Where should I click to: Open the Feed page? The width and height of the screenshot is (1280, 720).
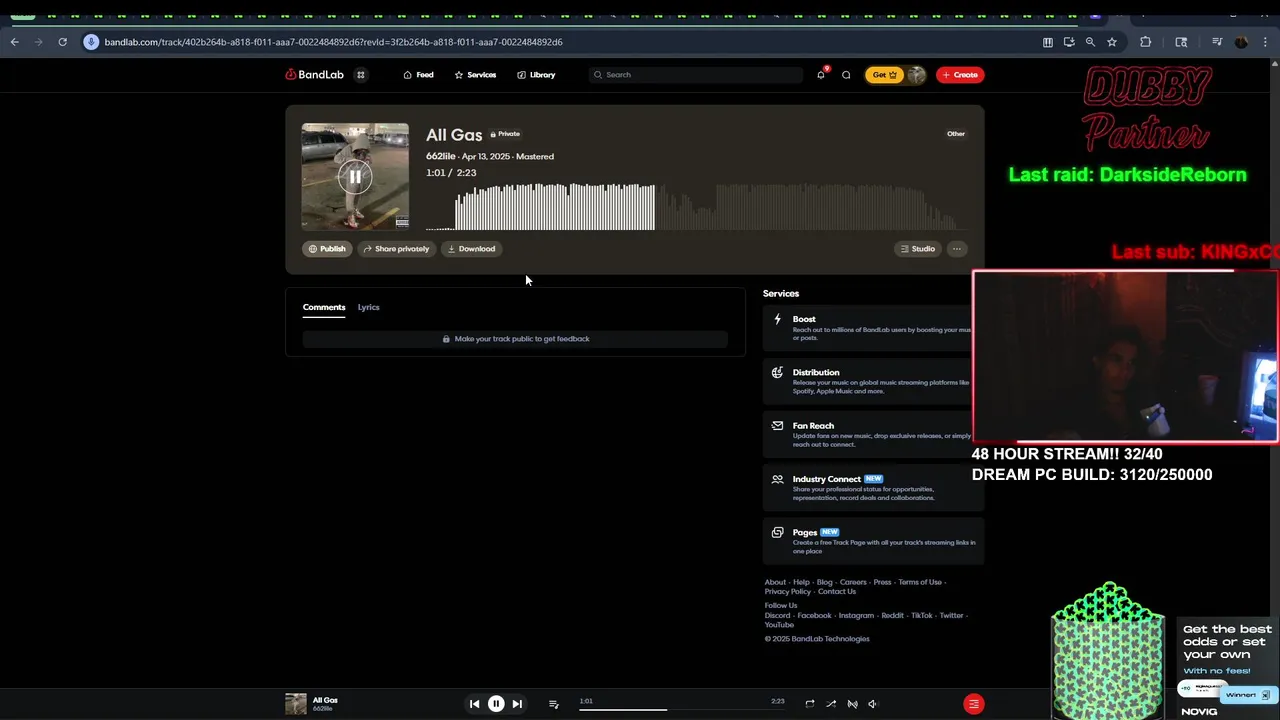[x=418, y=75]
